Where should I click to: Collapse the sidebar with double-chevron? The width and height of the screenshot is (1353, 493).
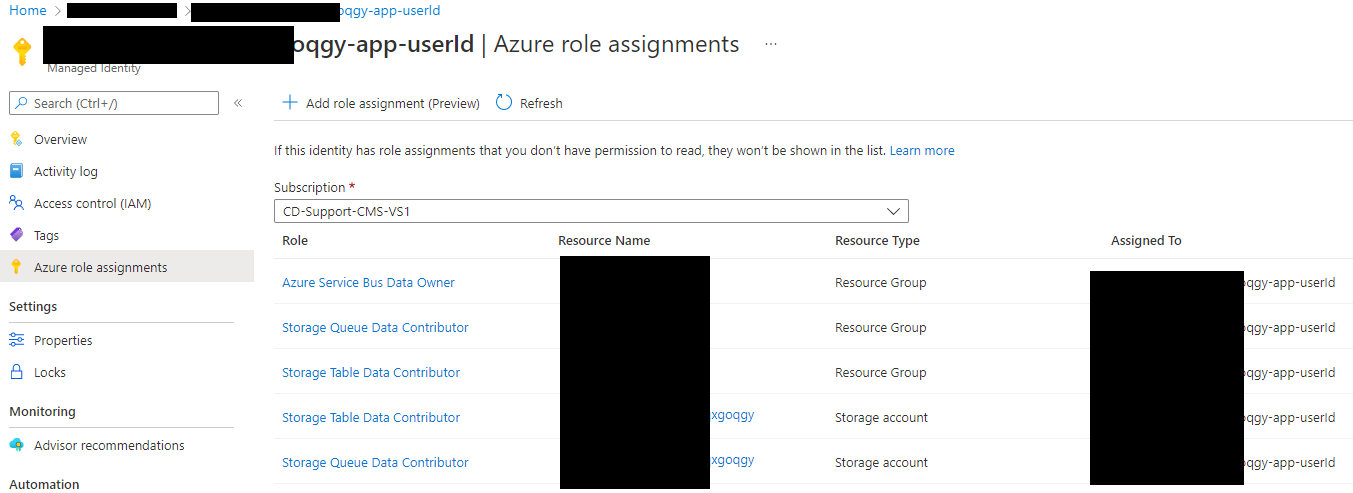(x=238, y=103)
